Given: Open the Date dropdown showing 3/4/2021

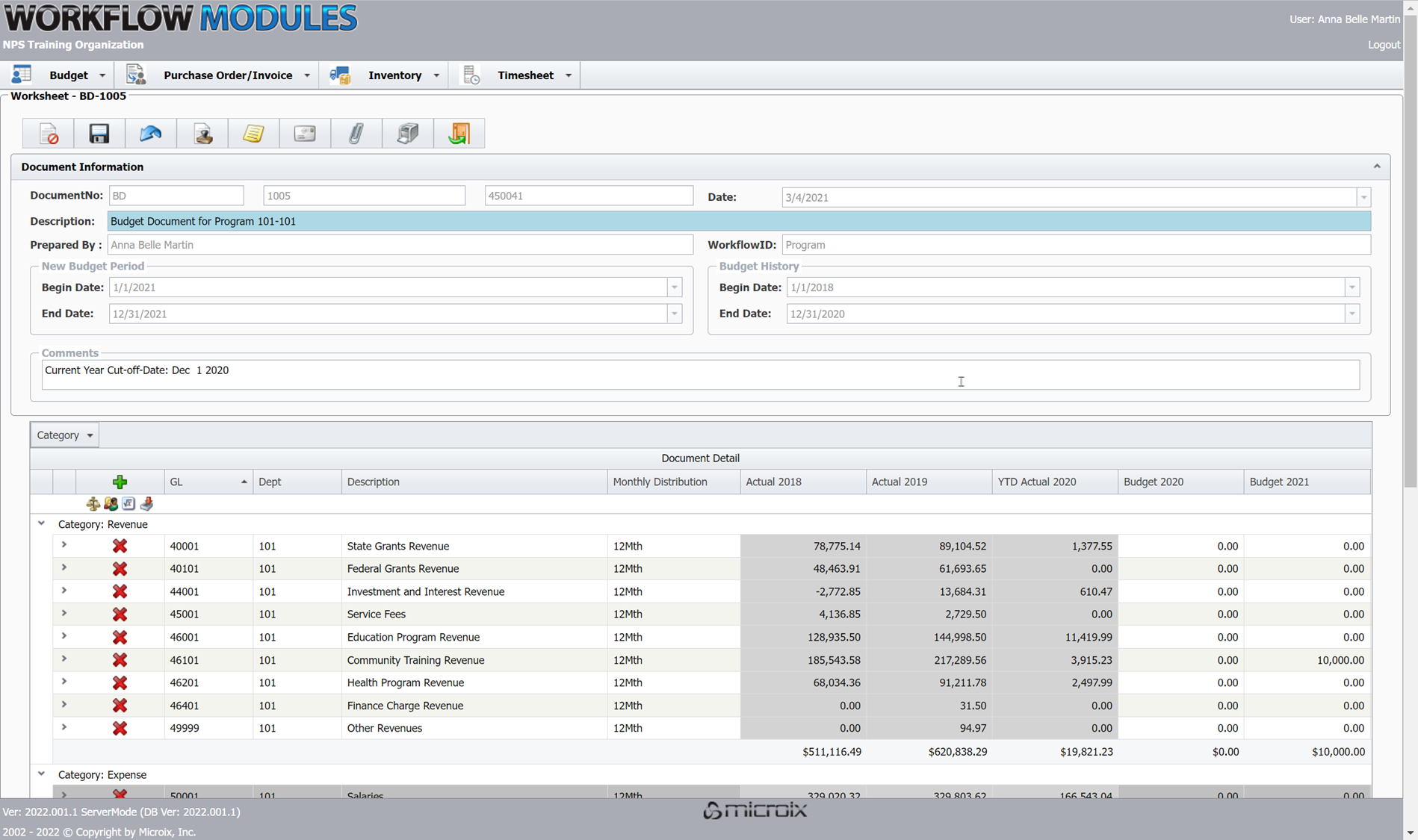Looking at the screenshot, I should 1363,198.
